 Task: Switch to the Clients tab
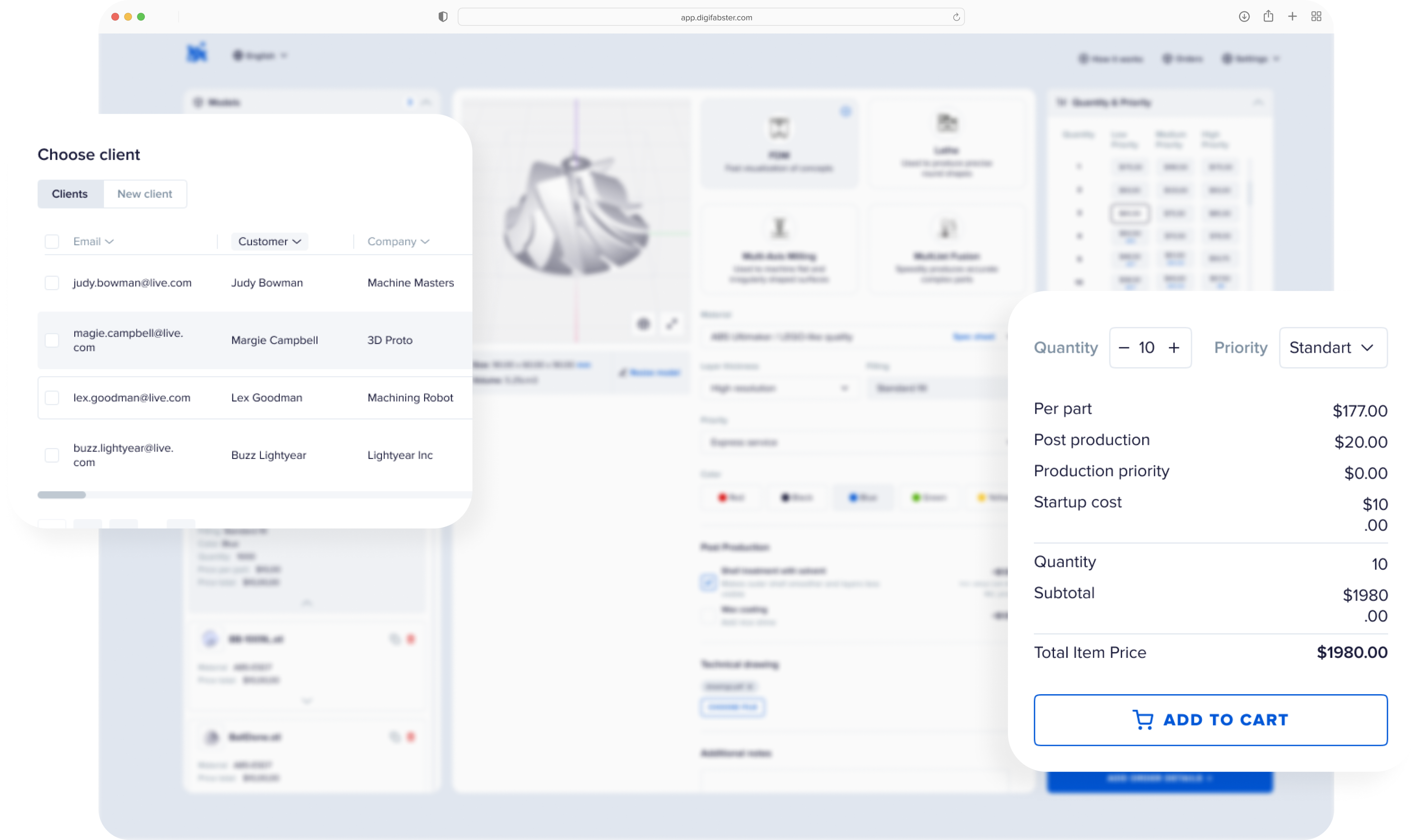(70, 194)
